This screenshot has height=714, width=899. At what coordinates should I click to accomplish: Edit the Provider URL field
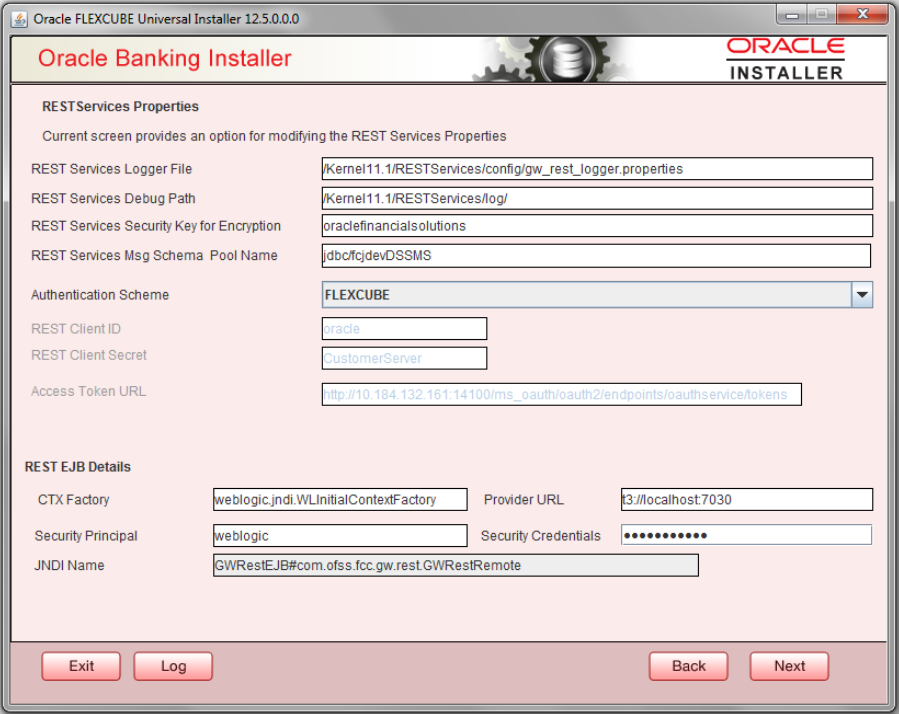click(746, 500)
